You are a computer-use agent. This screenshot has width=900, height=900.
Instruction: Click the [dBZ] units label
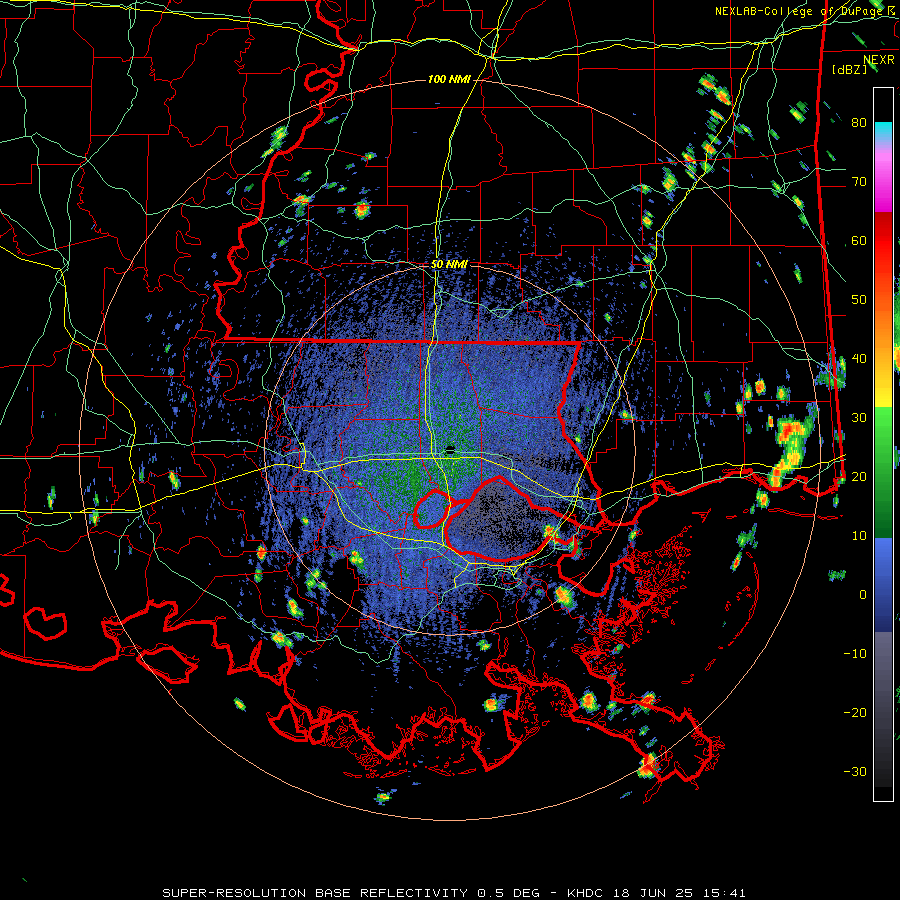[x=850, y=70]
